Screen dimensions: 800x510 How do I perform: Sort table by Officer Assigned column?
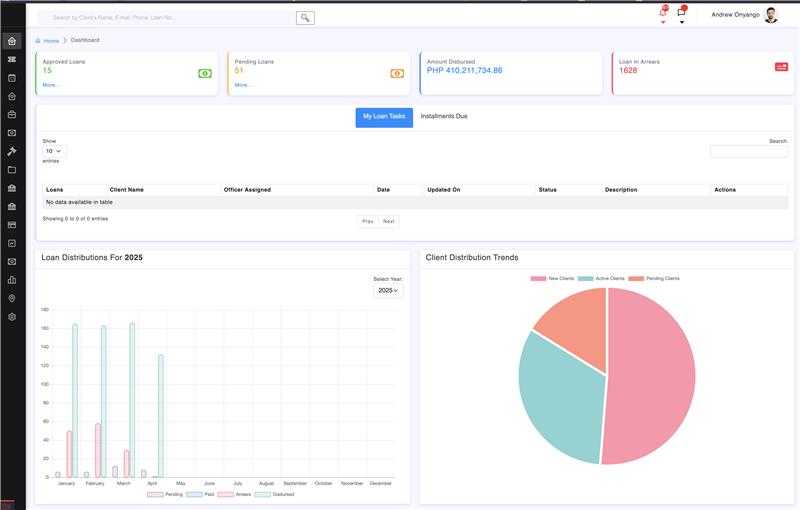297,190
